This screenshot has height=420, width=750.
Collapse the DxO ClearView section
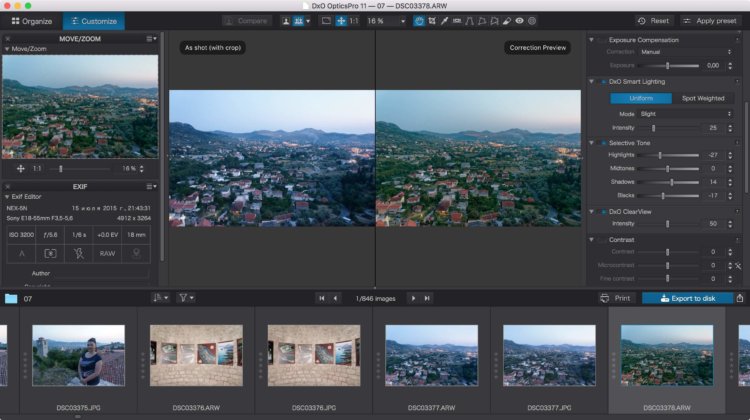pos(592,212)
